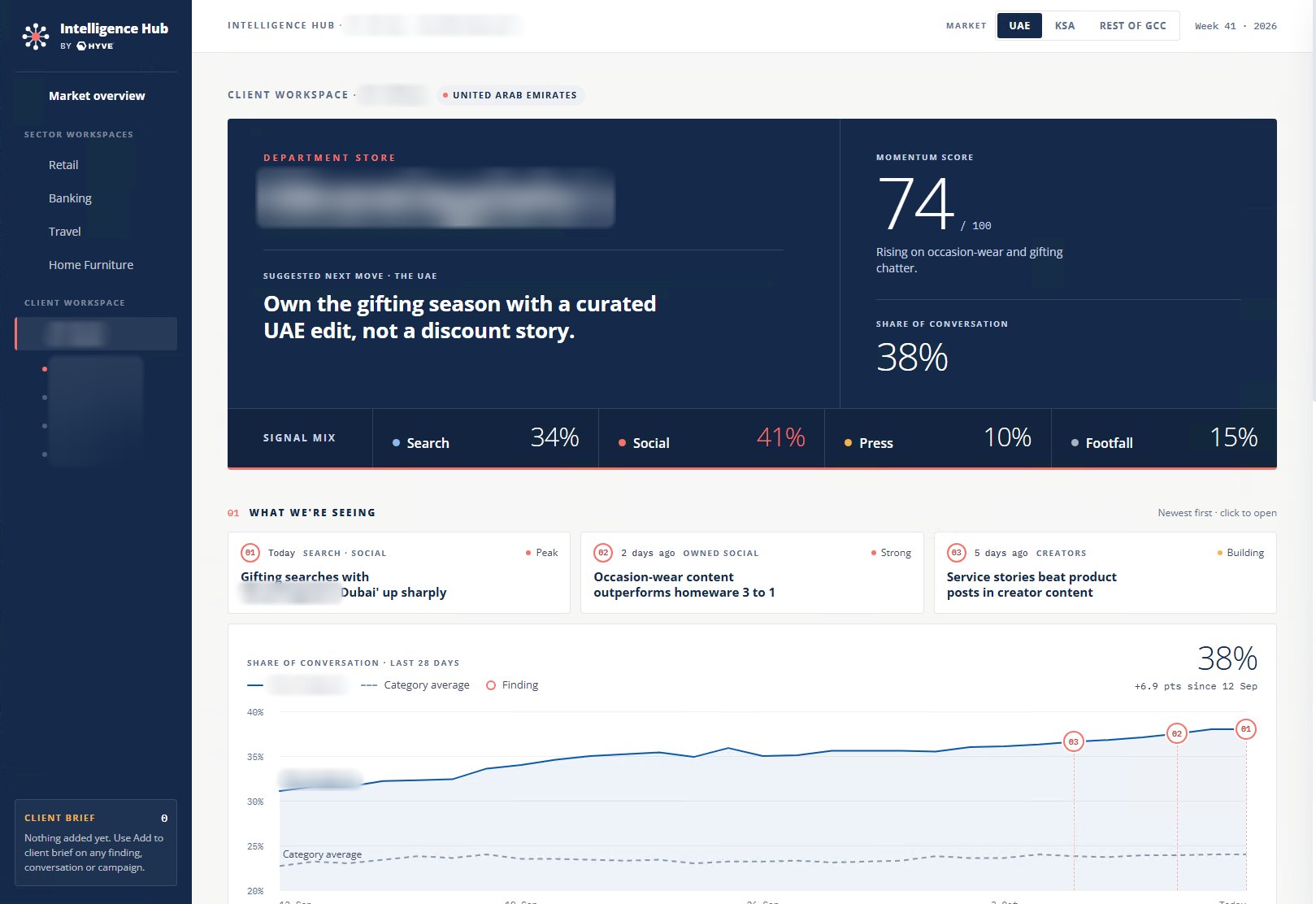Screen dimensions: 1316x904
Task: Toggle the Category average legend entry
Action: tap(415, 685)
